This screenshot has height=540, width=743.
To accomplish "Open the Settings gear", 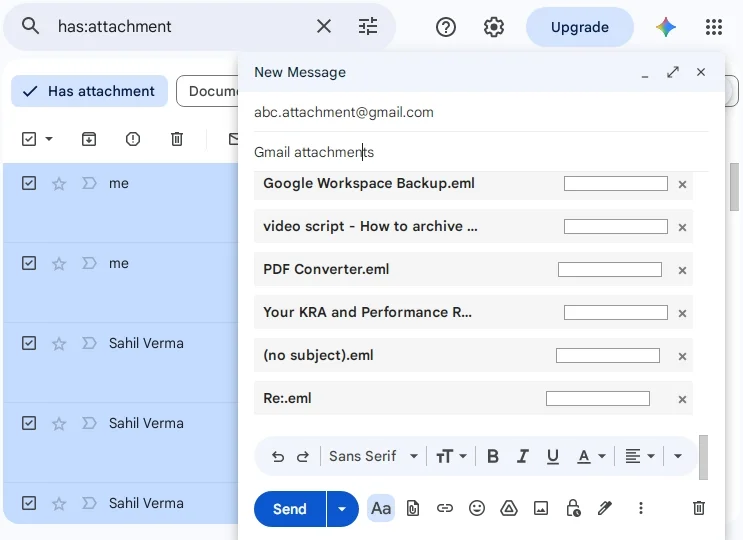I will coord(494,27).
